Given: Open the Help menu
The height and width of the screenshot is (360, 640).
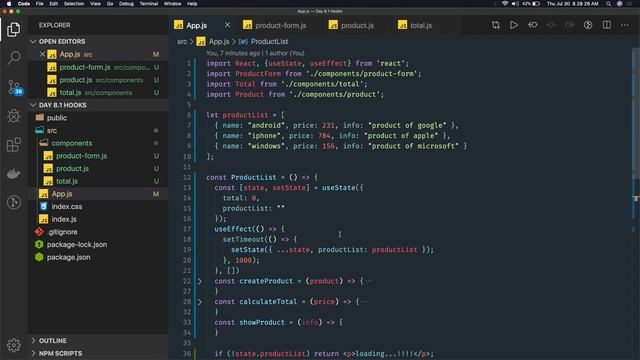Looking at the screenshot, I should click(192, 4).
